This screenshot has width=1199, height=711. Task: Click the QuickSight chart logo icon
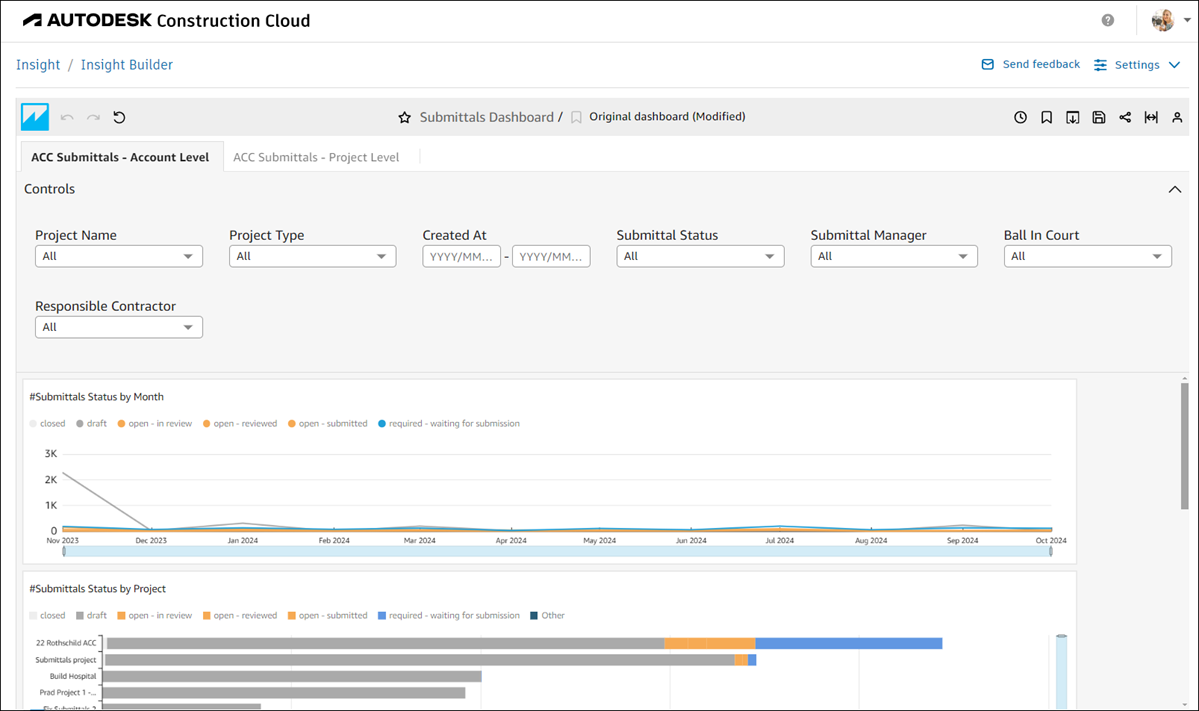click(x=35, y=117)
